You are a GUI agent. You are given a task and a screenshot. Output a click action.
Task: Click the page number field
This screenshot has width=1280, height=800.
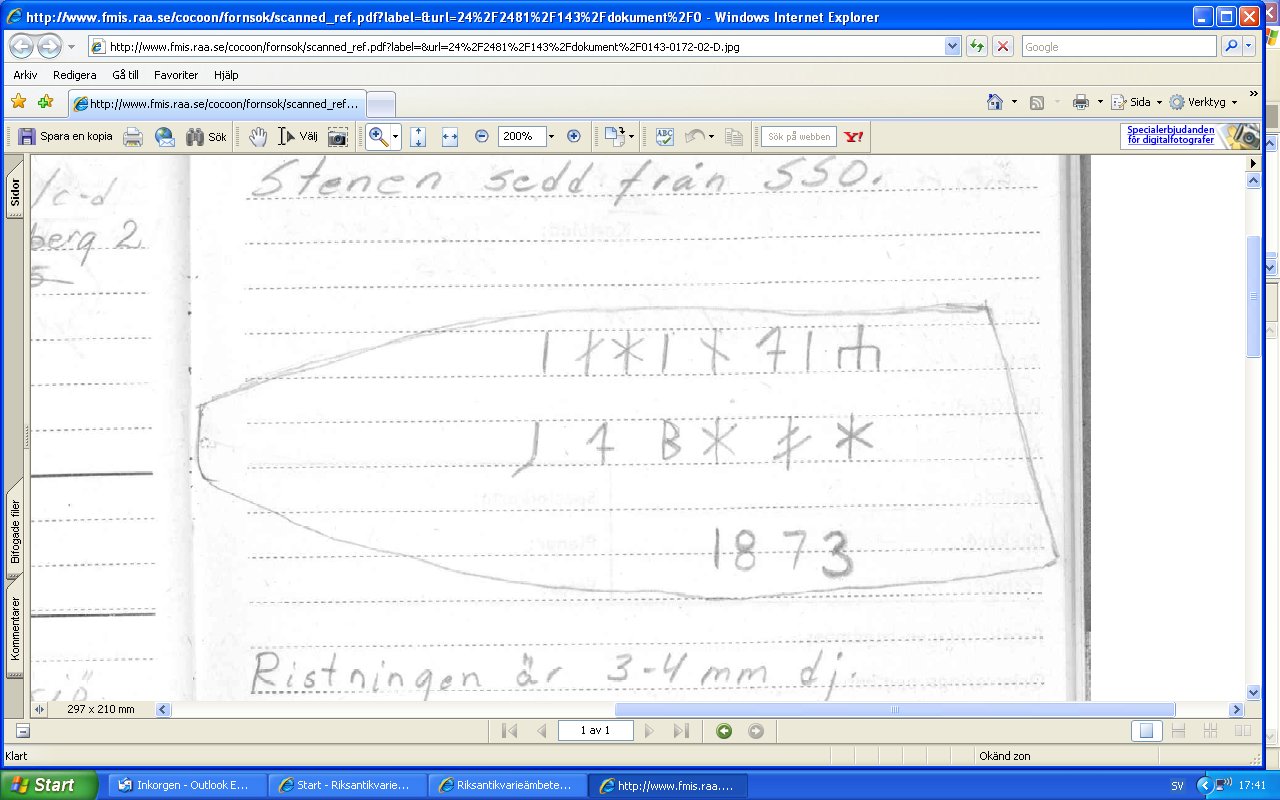click(596, 731)
